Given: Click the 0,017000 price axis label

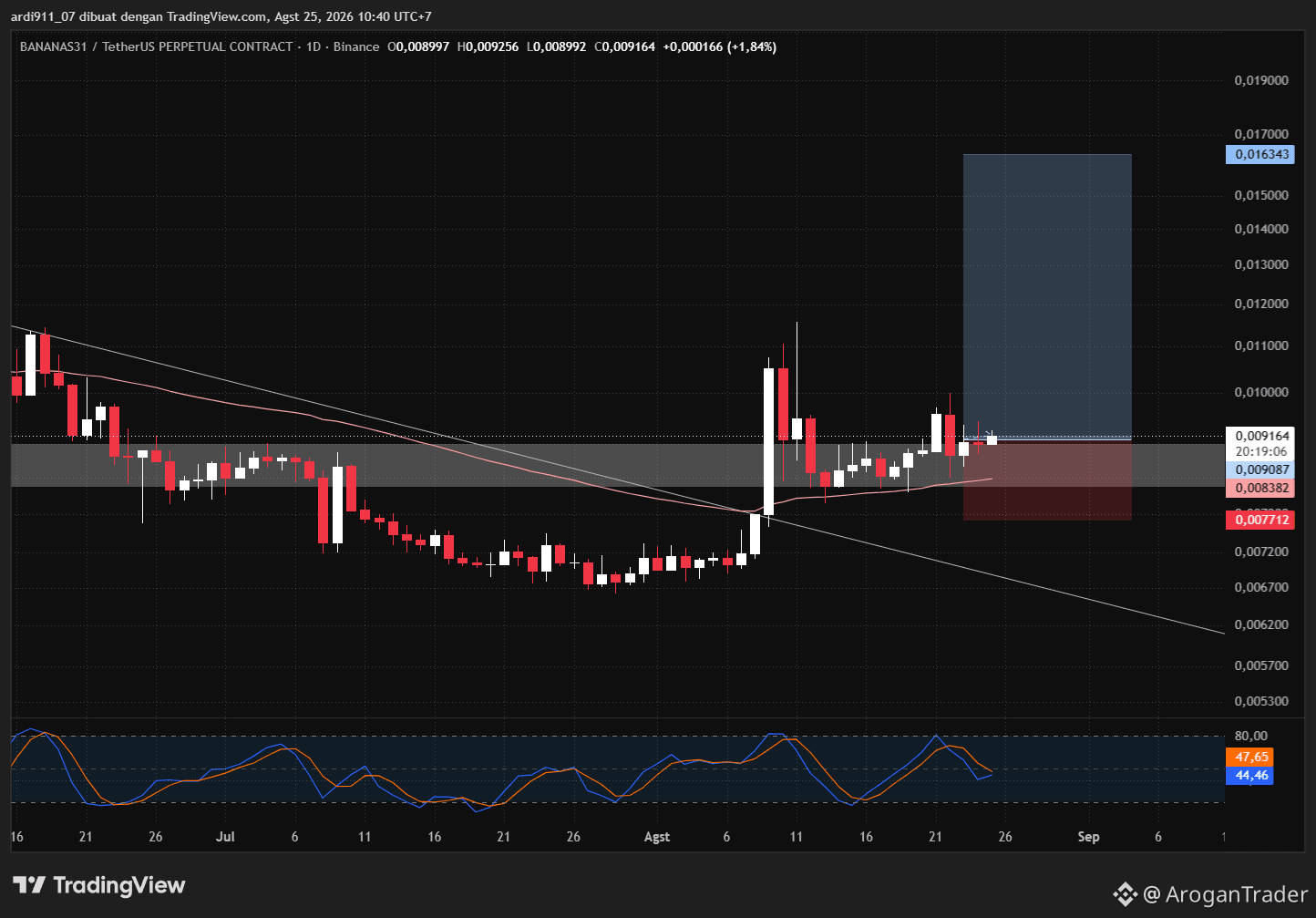Looking at the screenshot, I should click(x=1261, y=135).
